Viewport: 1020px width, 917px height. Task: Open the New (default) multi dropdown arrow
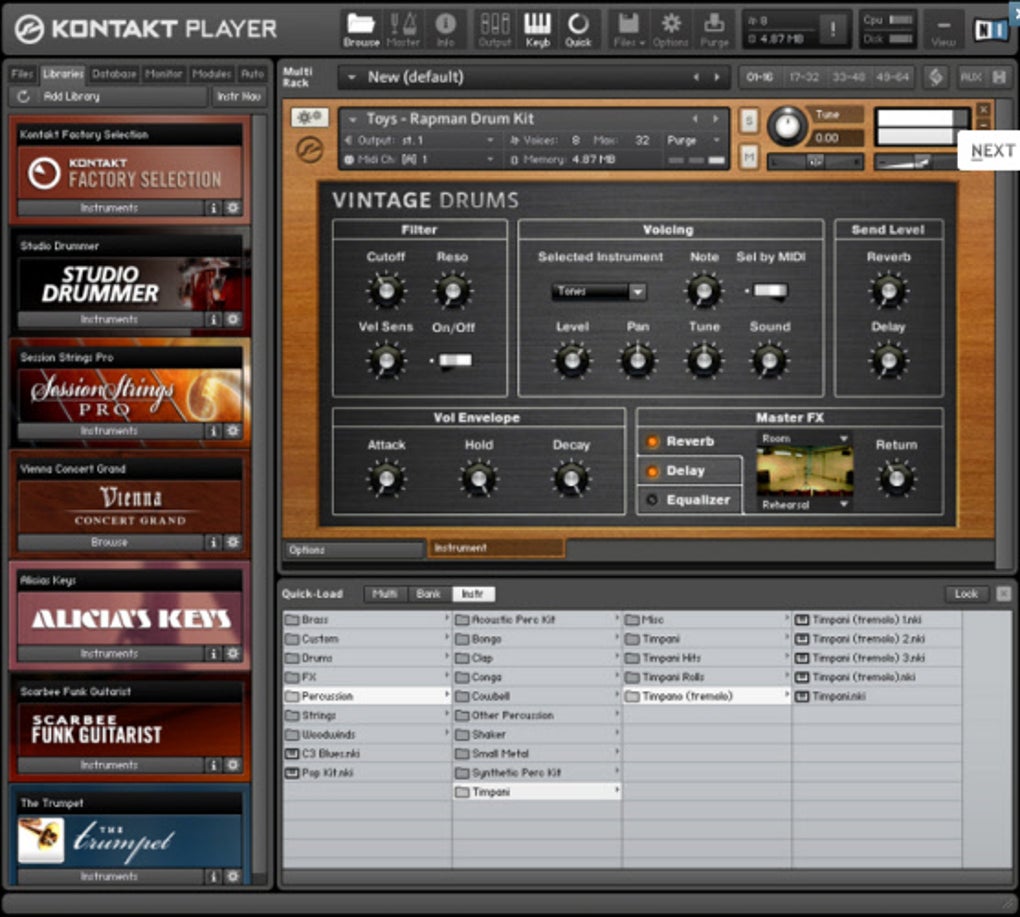click(352, 77)
